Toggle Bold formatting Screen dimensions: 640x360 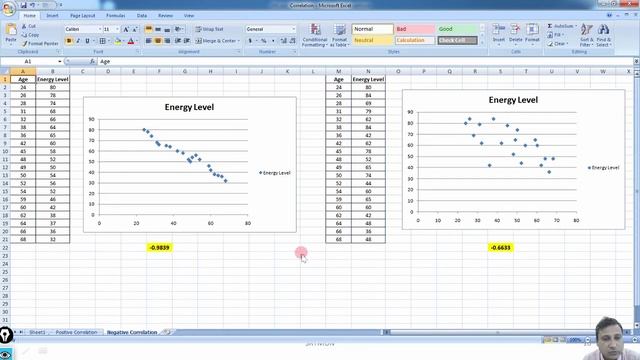point(69,41)
